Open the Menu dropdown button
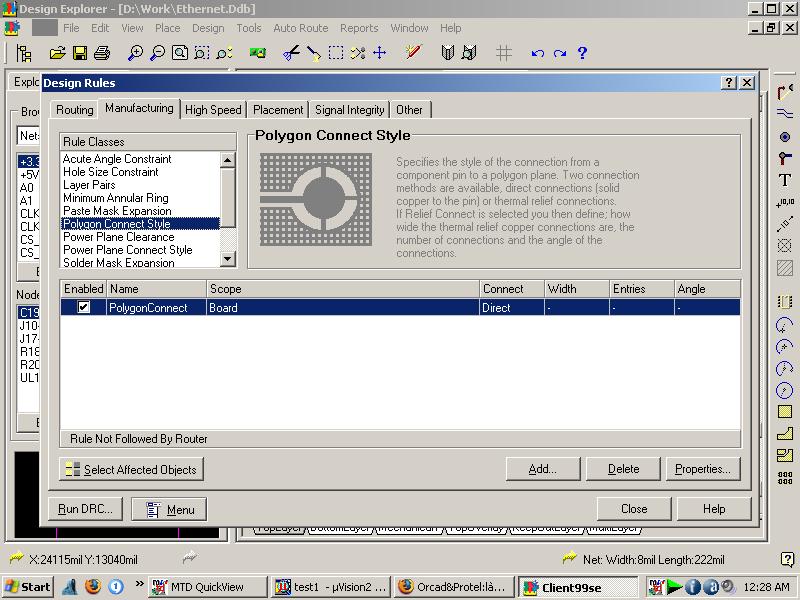 (169, 509)
